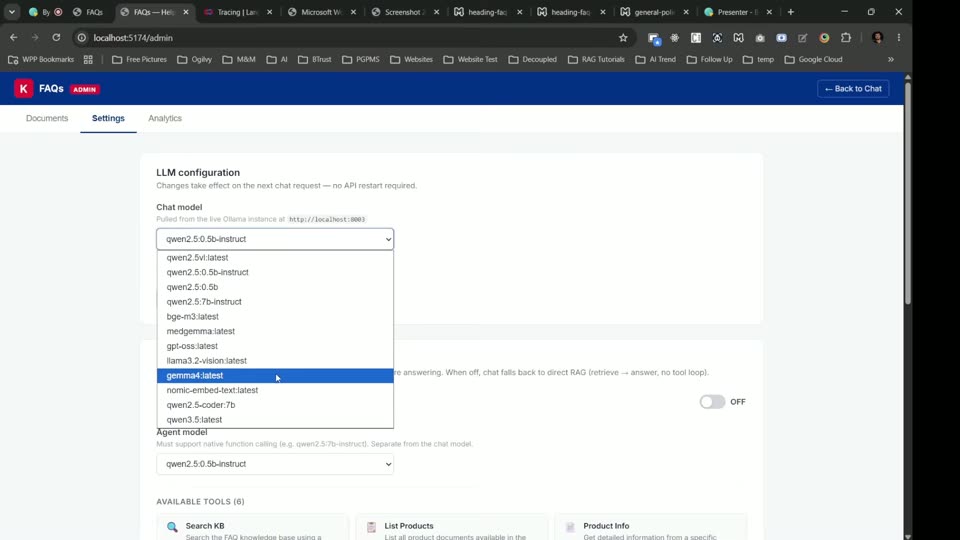This screenshot has height=540, width=960.
Task: Switch to Microsoft browser tab
Action: pos(321,12)
